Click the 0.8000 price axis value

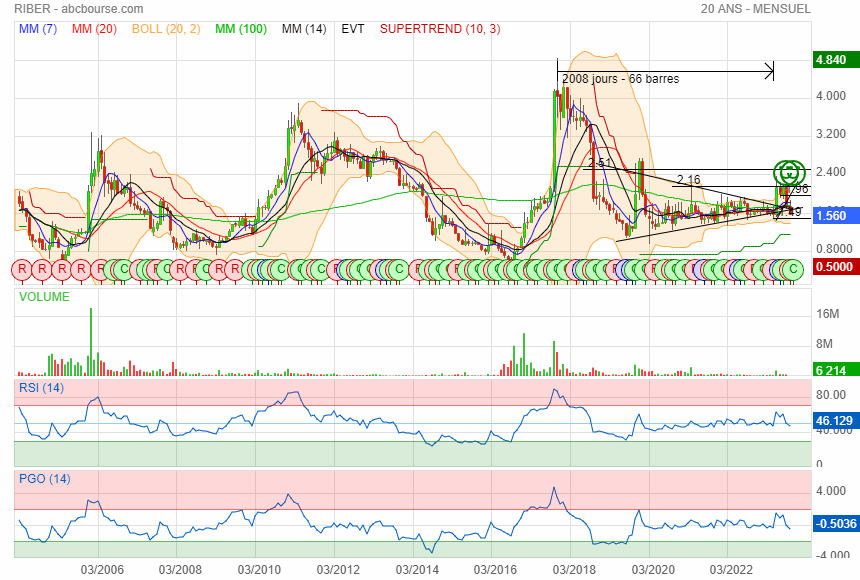click(834, 249)
